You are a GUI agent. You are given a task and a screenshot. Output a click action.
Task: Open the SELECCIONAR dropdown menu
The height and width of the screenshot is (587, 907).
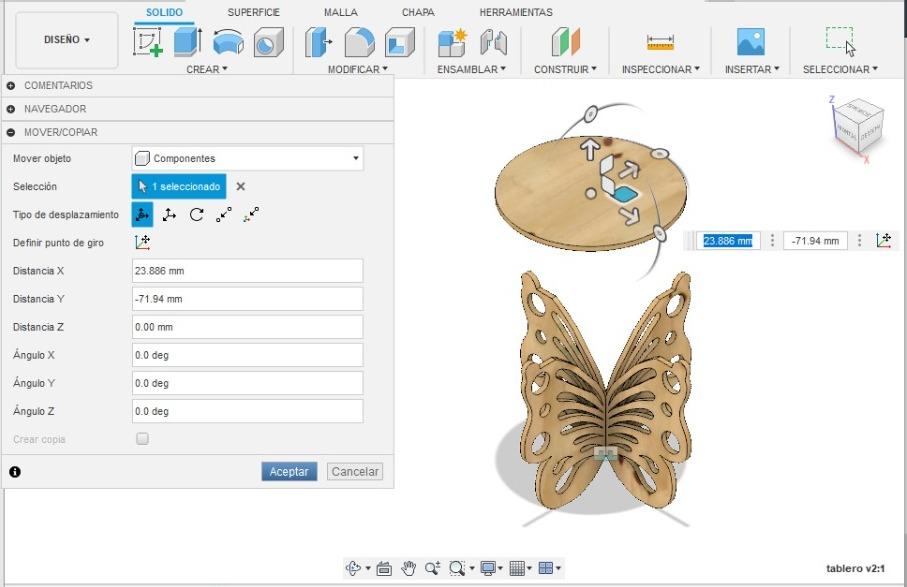pyautogui.click(x=840, y=69)
